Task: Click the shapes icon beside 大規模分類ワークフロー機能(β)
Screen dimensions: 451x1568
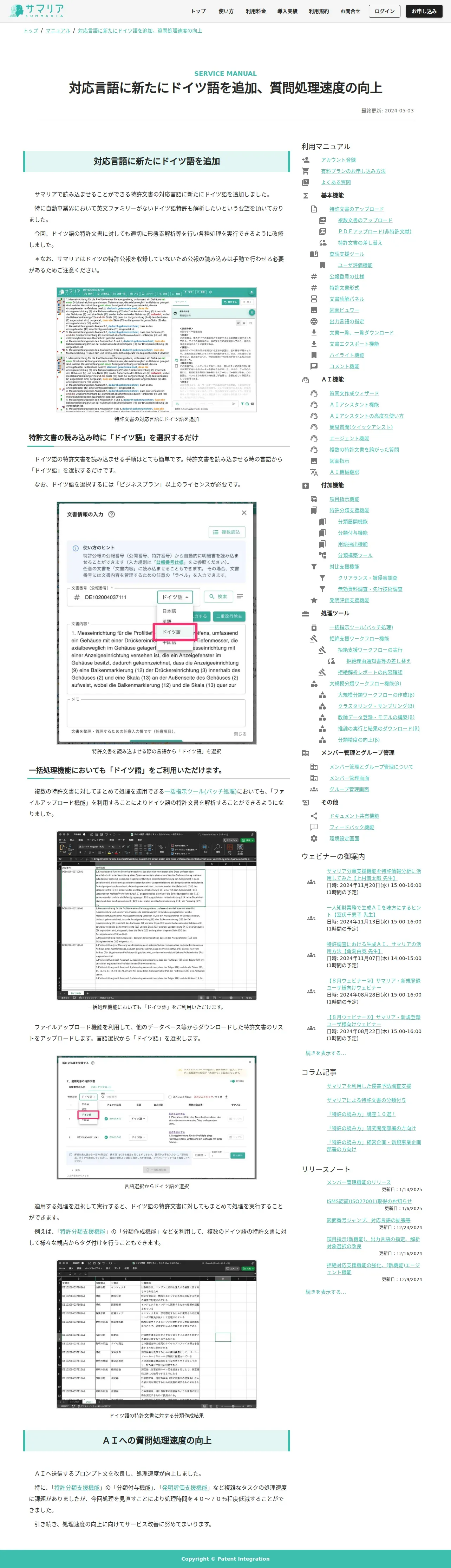Action: click(x=314, y=684)
